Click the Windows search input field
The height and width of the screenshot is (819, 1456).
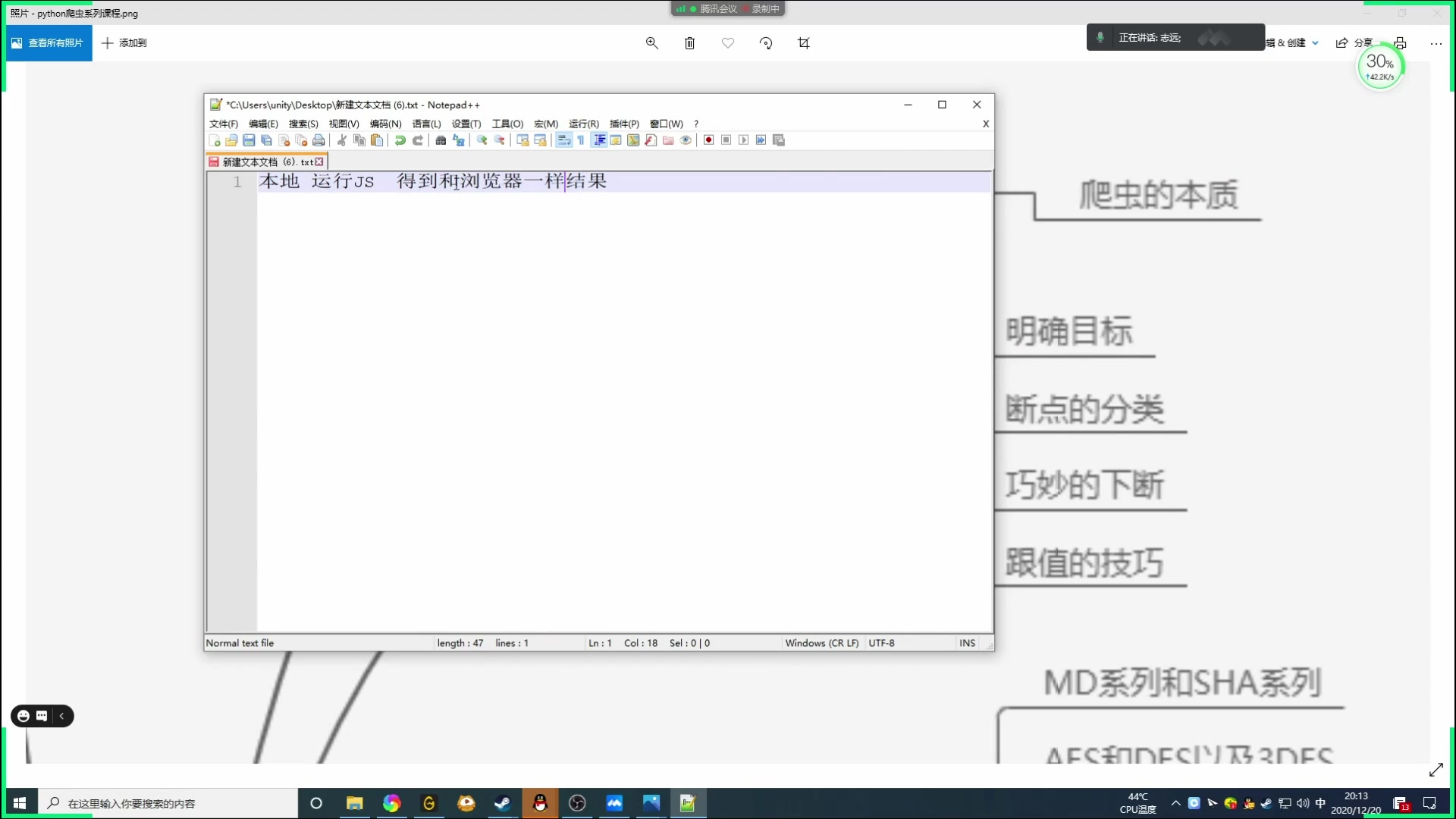pyautogui.click(x=167, y=803)
